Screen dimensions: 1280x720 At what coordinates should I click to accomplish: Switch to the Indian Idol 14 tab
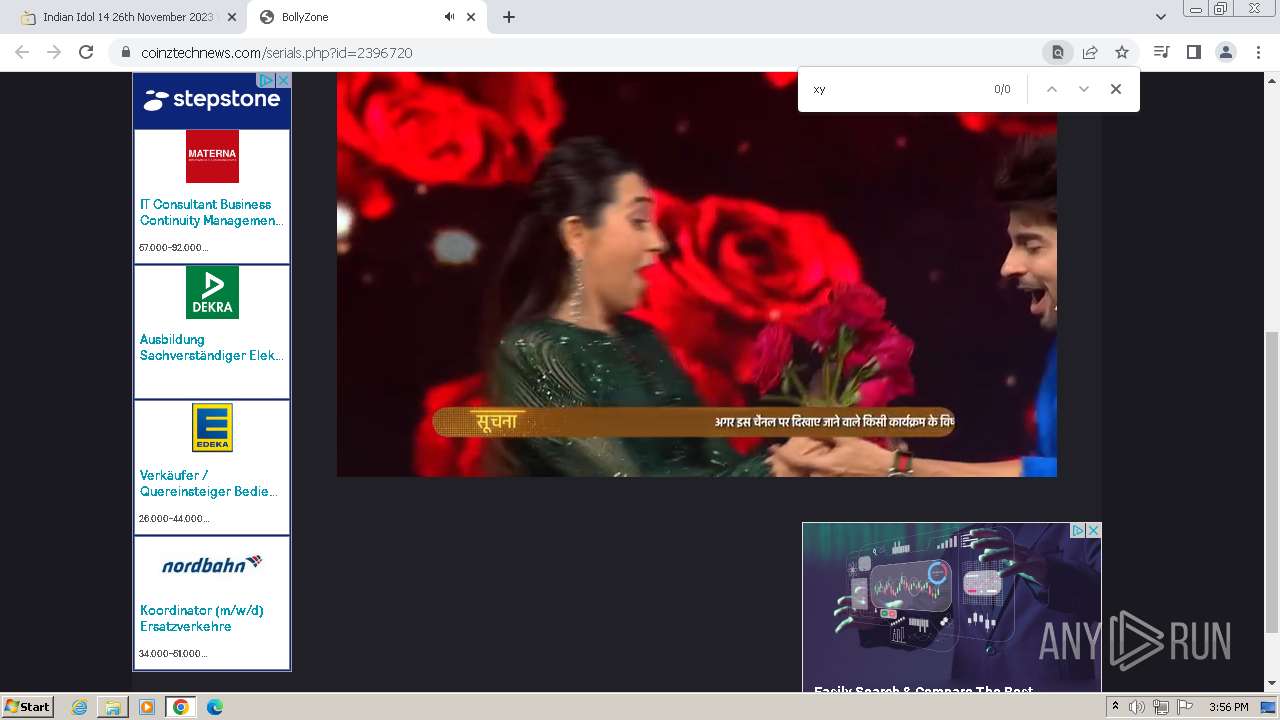point(128,17)
